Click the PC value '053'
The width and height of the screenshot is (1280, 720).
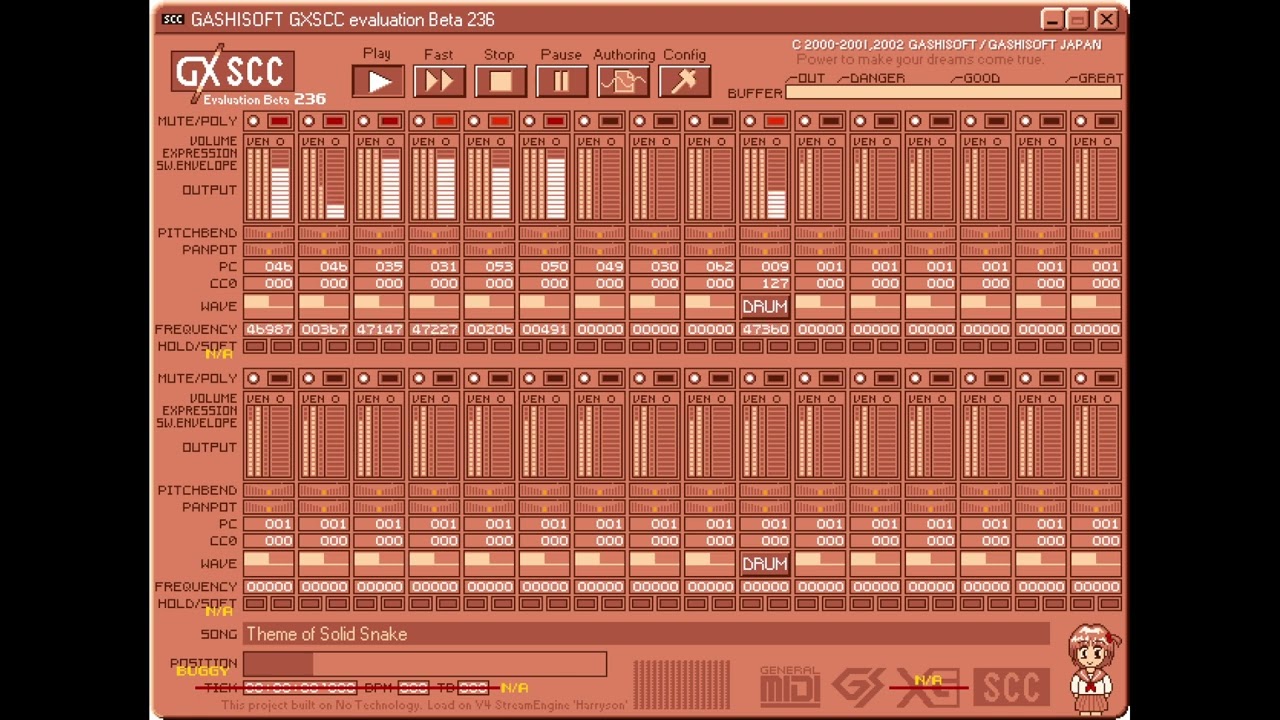point(498,267)
